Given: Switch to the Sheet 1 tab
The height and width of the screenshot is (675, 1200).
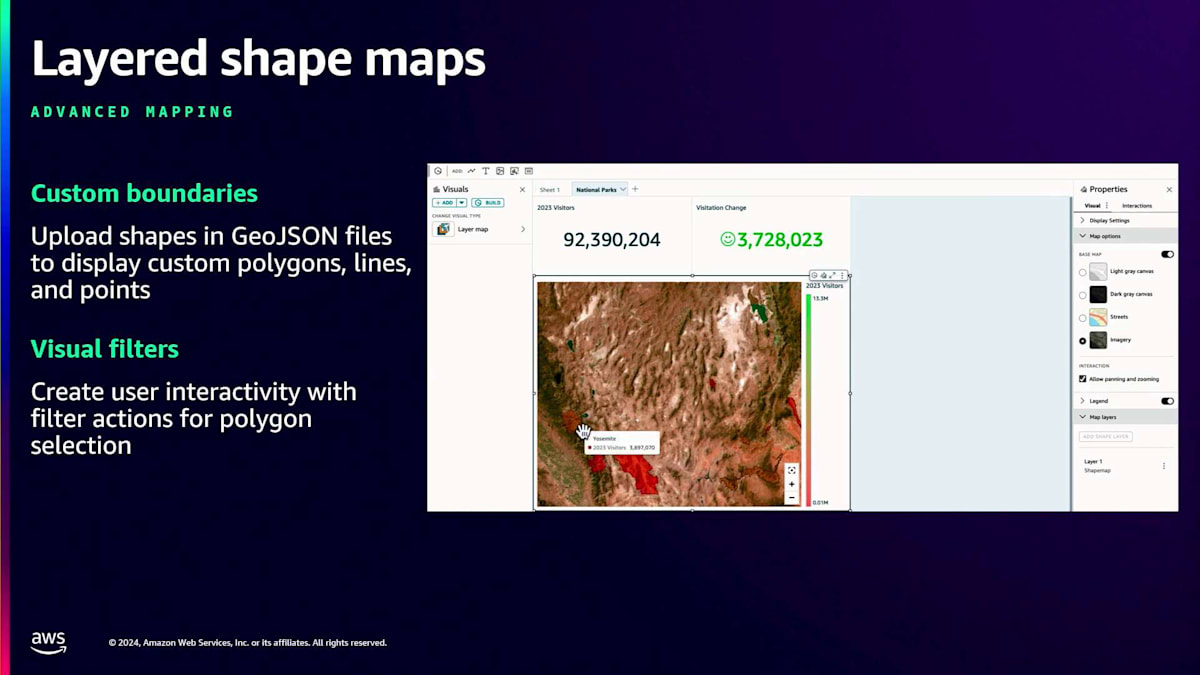Looking at the screenshot, I should click(x=550, y=189).
